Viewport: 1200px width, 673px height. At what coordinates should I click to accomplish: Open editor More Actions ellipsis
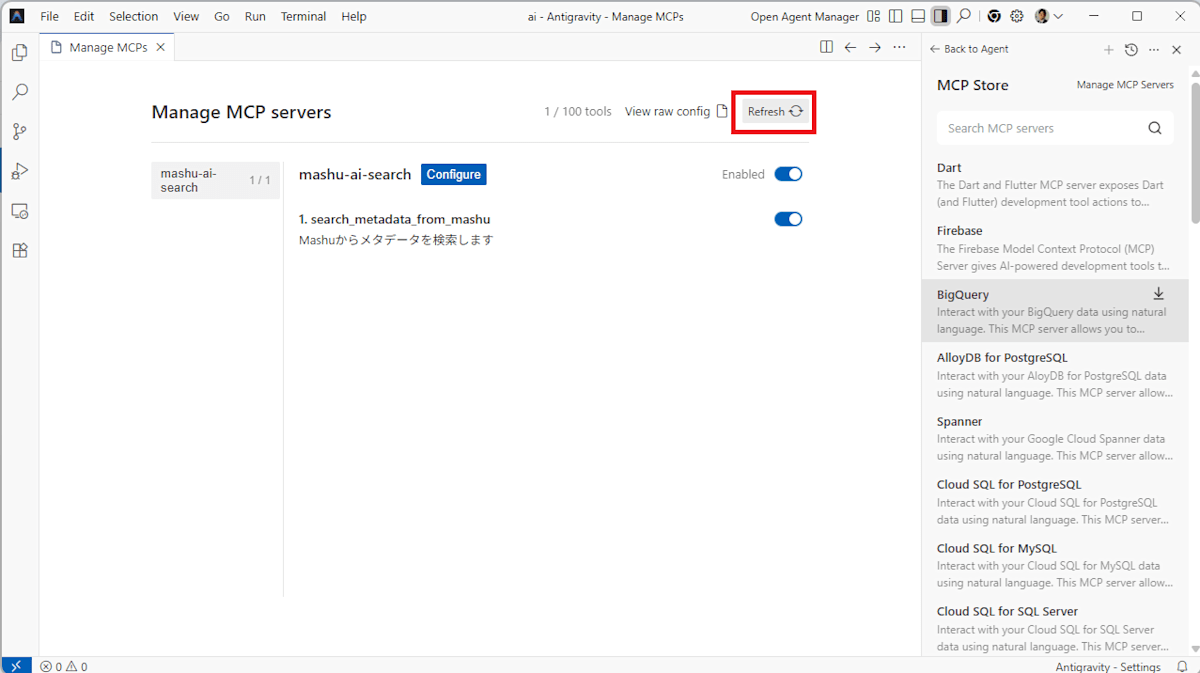point(900,47)
